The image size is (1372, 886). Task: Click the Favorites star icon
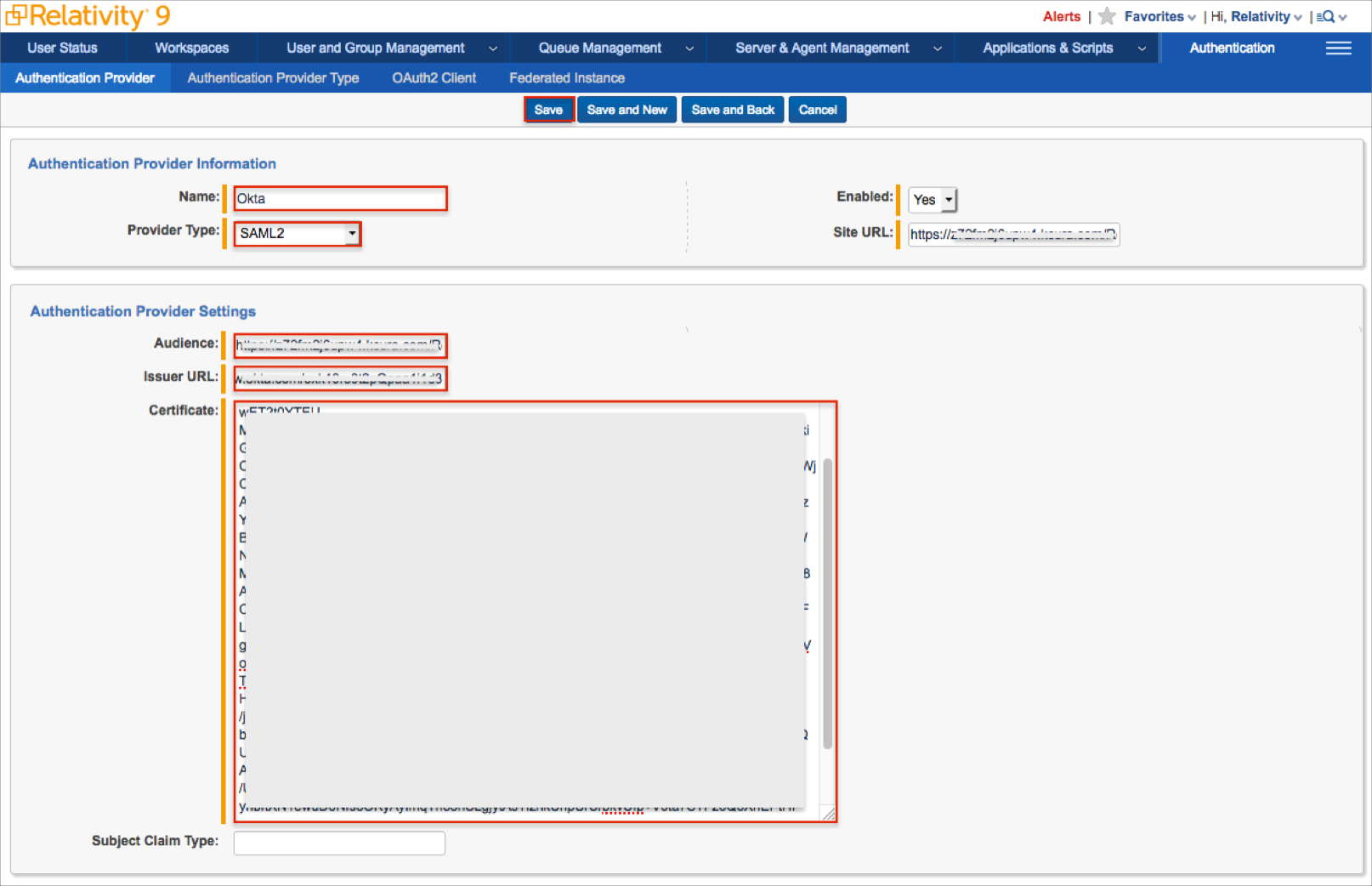[x=1106, y=16]
